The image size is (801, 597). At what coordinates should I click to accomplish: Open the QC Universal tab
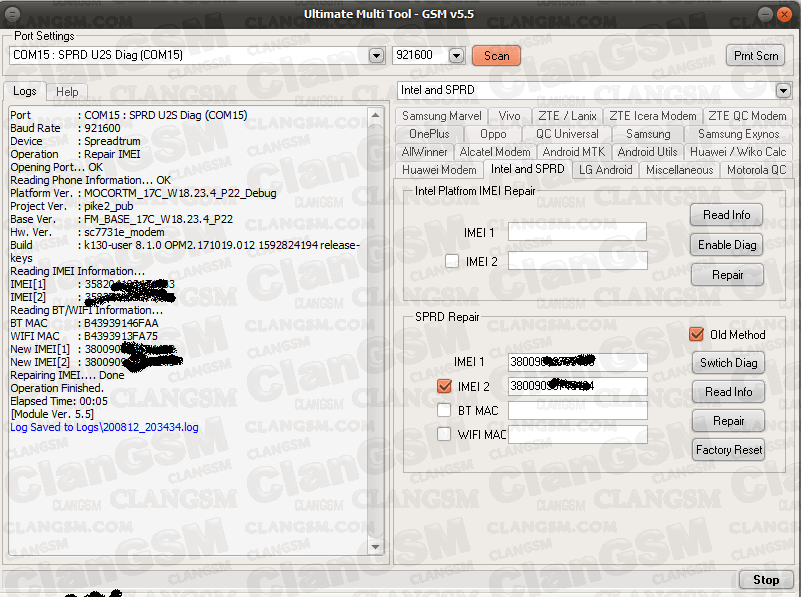(567, 134)
